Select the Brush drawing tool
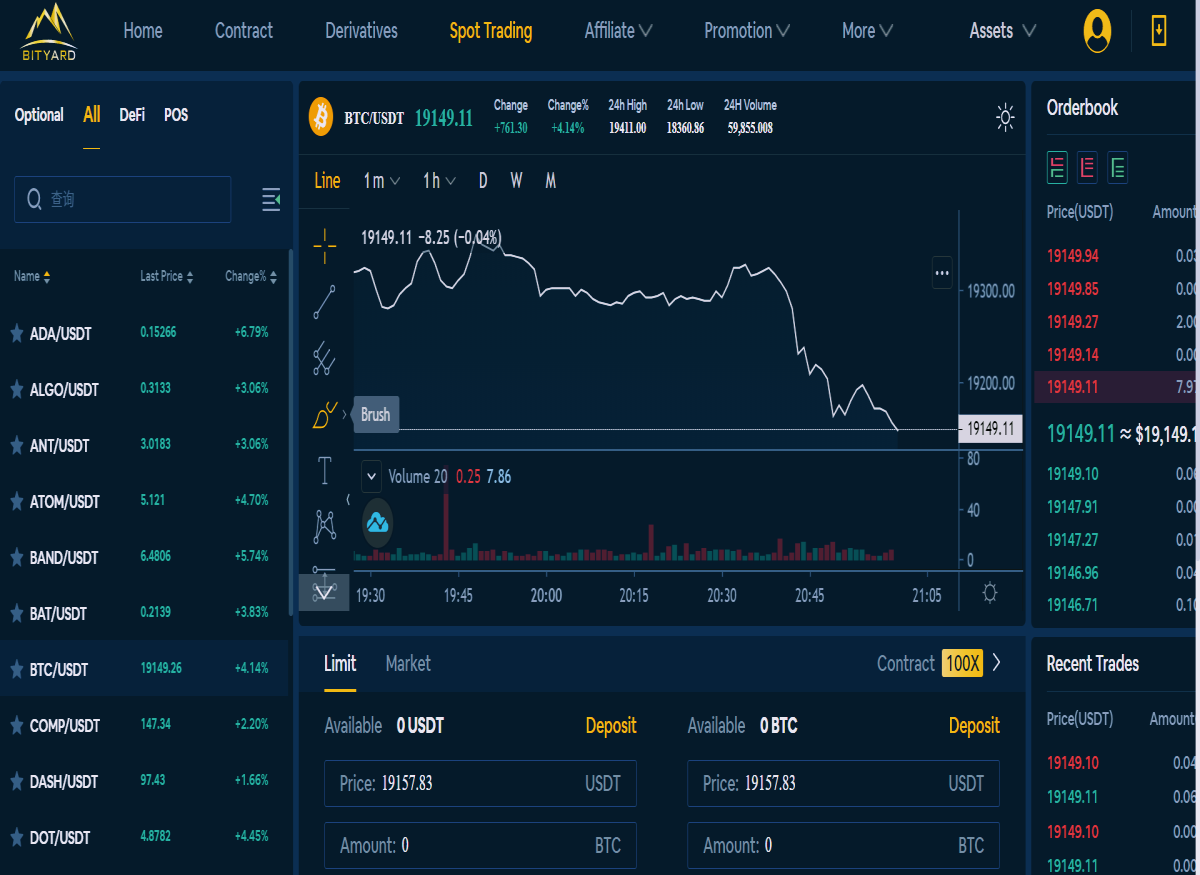This screenshot has width=1200, height=875. click(x=324, y=415)
